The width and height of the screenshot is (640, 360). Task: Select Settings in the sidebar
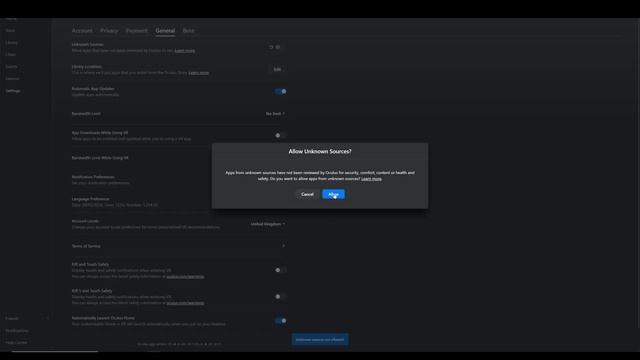tap(13, 91)
